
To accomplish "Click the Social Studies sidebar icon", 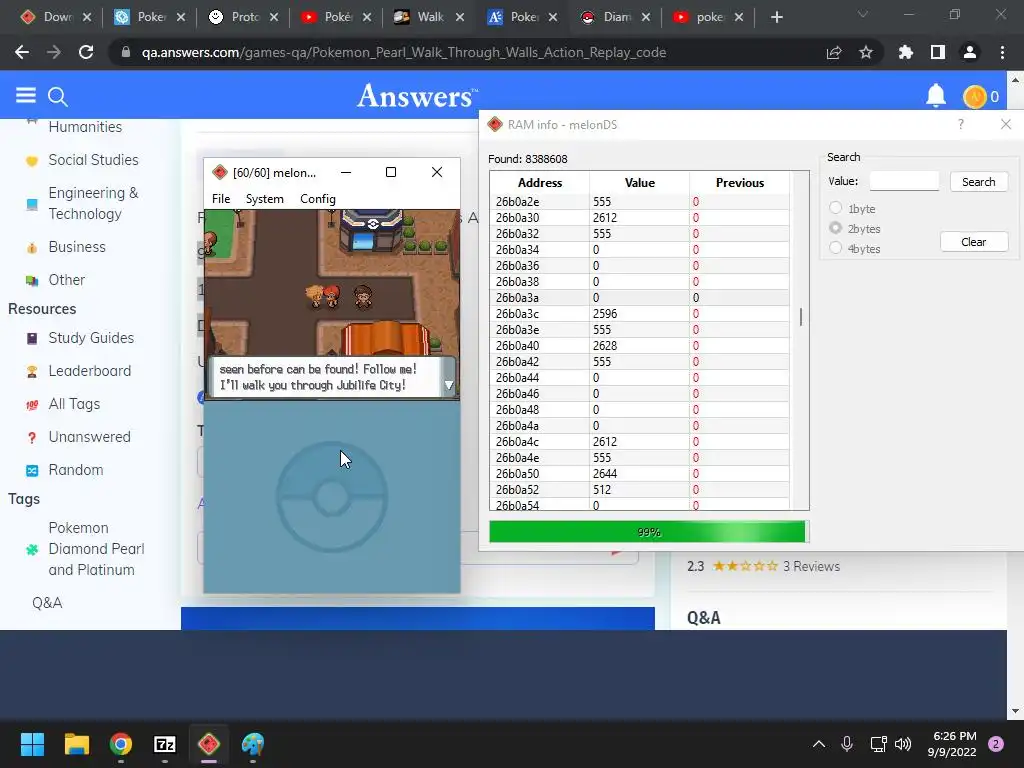I will 31,161.
